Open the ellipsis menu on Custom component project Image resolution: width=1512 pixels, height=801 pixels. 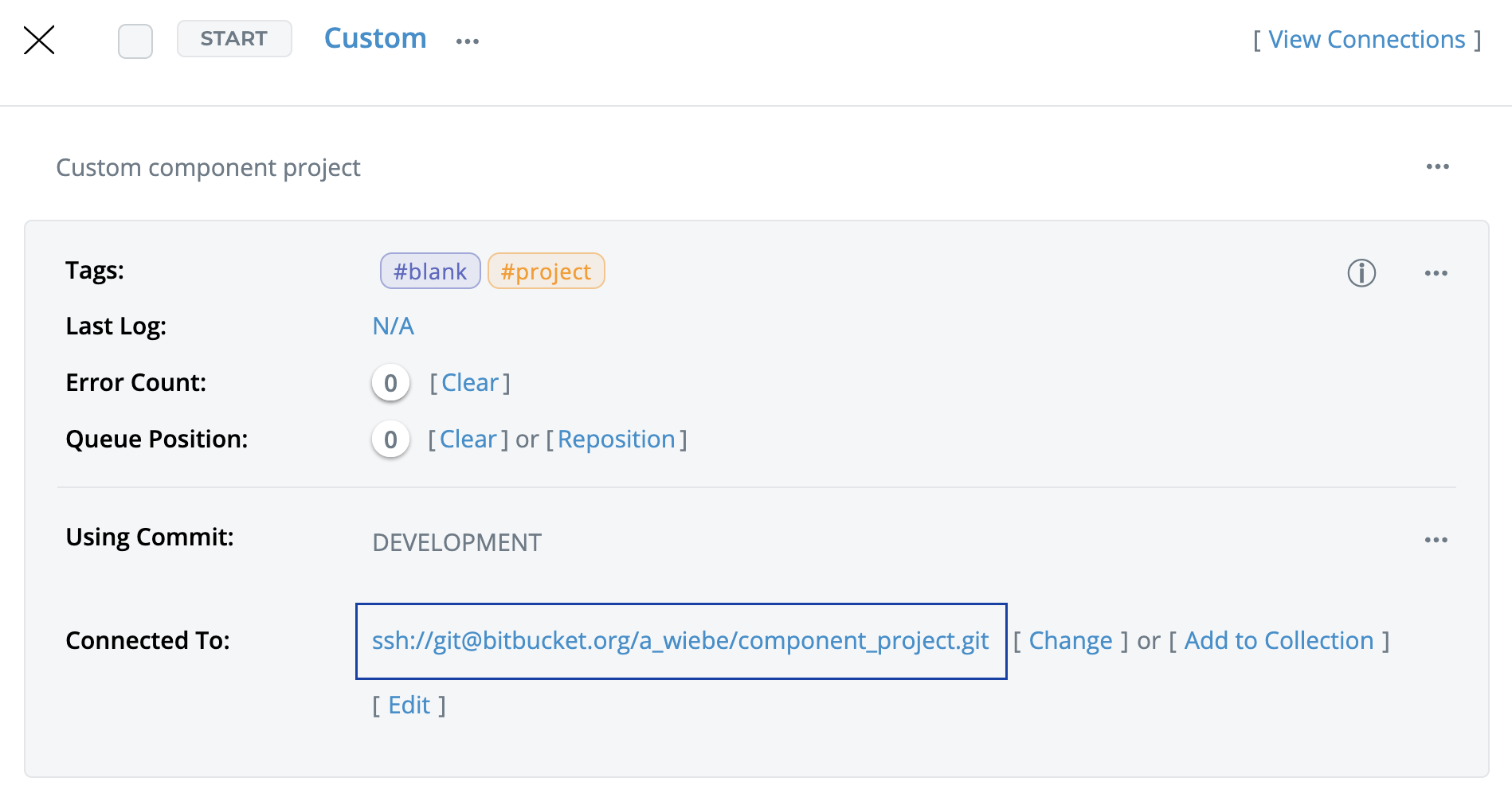[1438, 166]
